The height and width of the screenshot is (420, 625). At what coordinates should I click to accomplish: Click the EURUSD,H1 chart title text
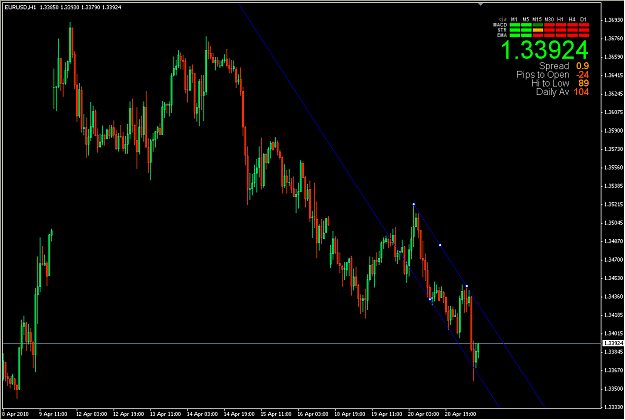coord(21,7)
